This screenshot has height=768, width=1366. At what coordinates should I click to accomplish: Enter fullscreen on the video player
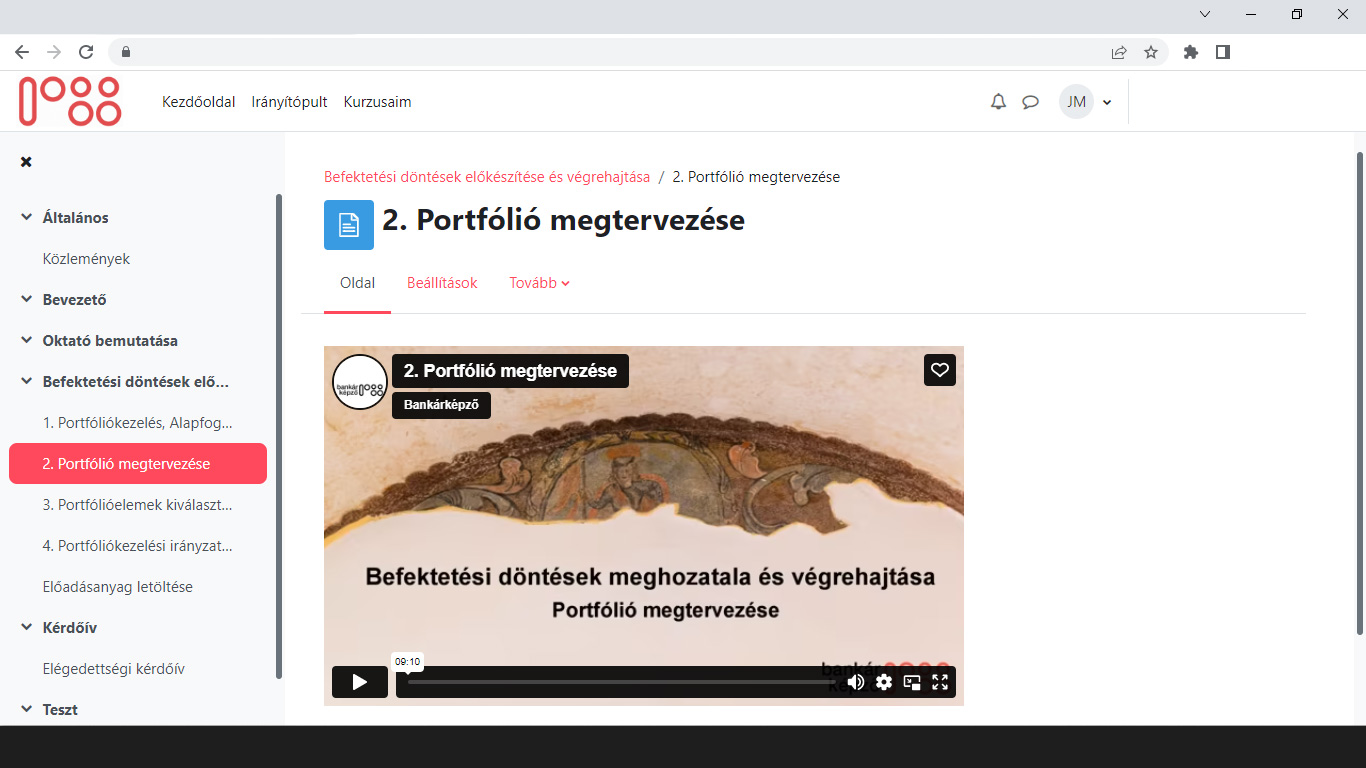click(x=940, y=681)
